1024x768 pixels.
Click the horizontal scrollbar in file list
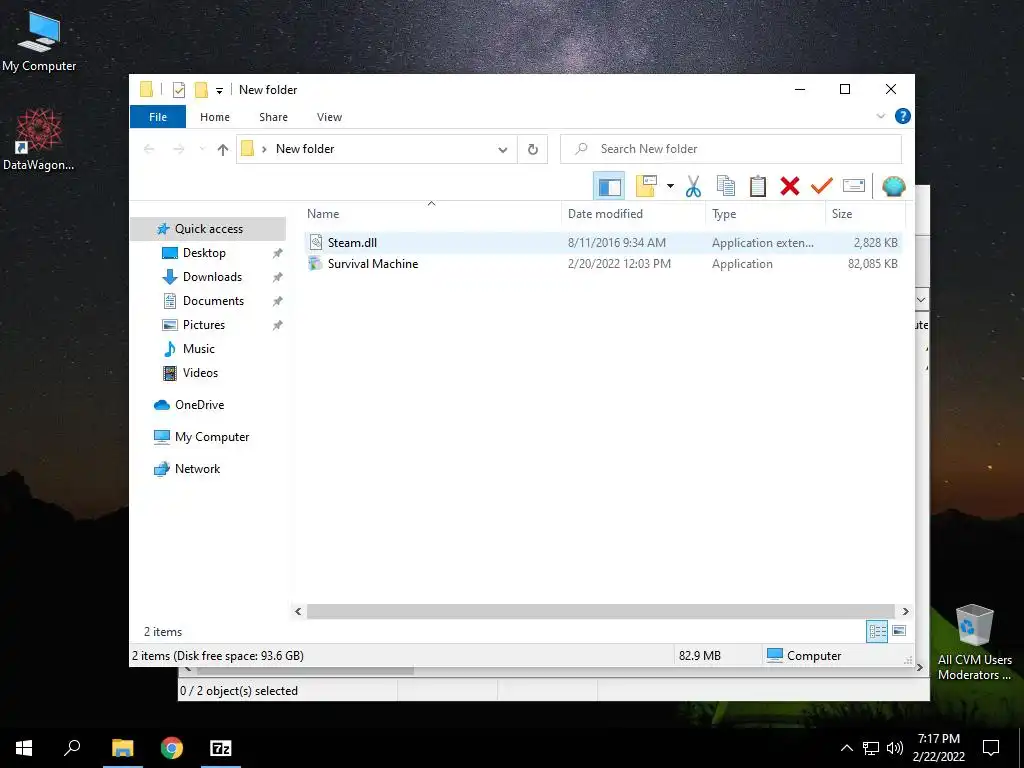click(x=600, y=611)
